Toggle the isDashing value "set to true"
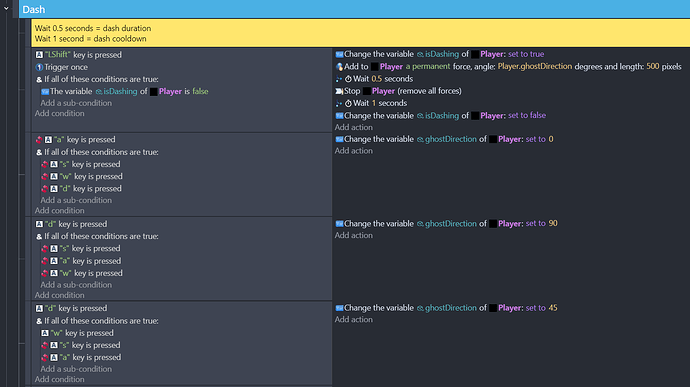This screenshot has width=690, height=387. click(526, 54)
